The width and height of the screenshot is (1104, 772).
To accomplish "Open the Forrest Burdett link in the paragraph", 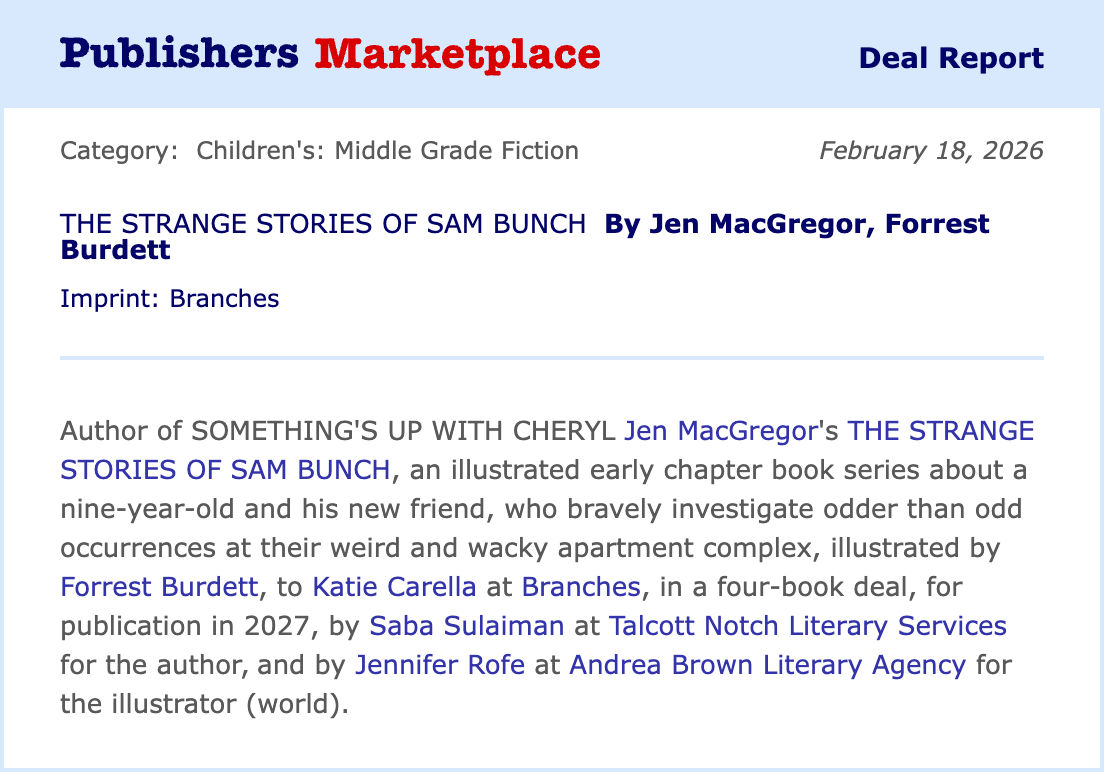I will [158, 587].
